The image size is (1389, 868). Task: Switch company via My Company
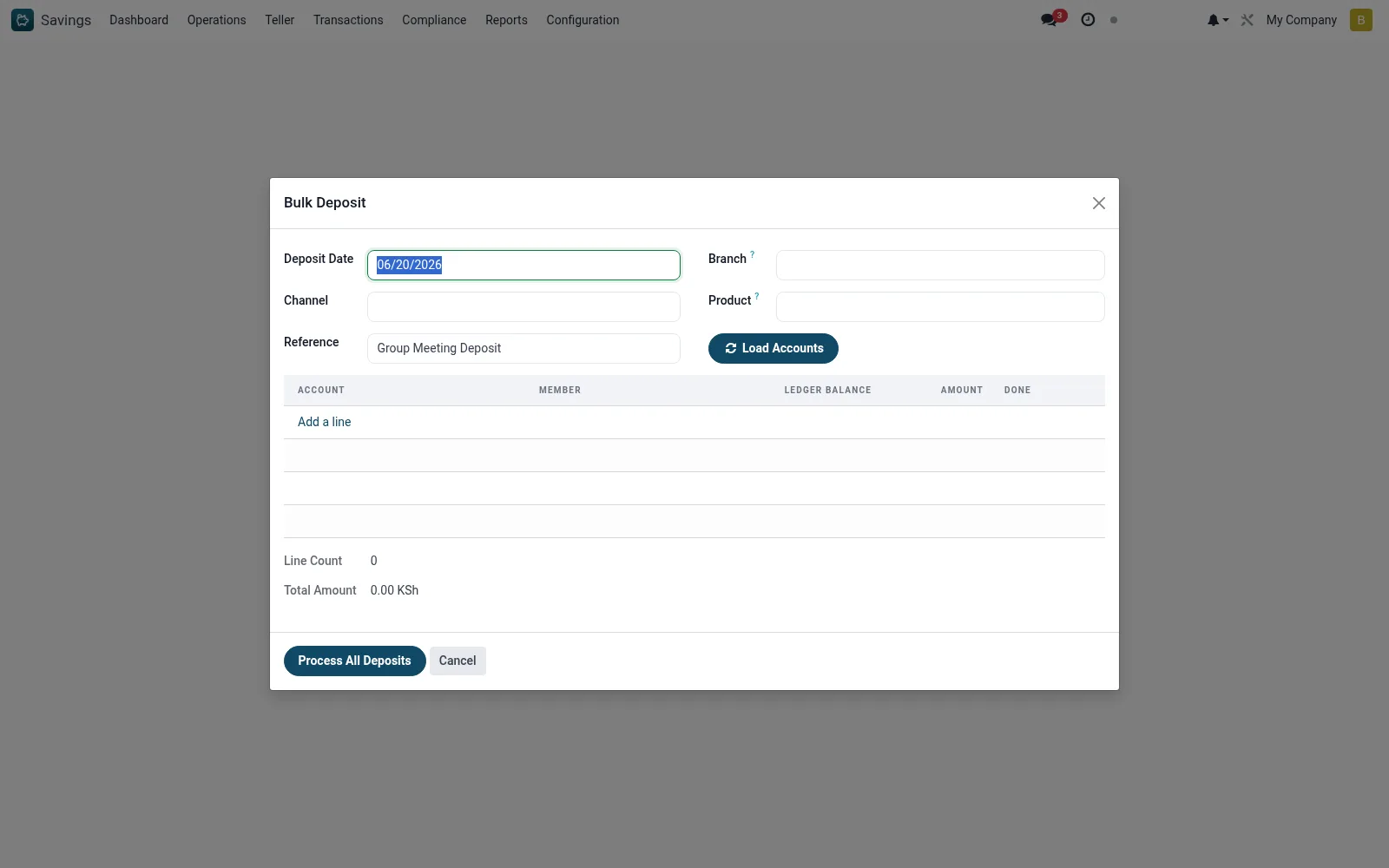click(x=1301, y=20)
